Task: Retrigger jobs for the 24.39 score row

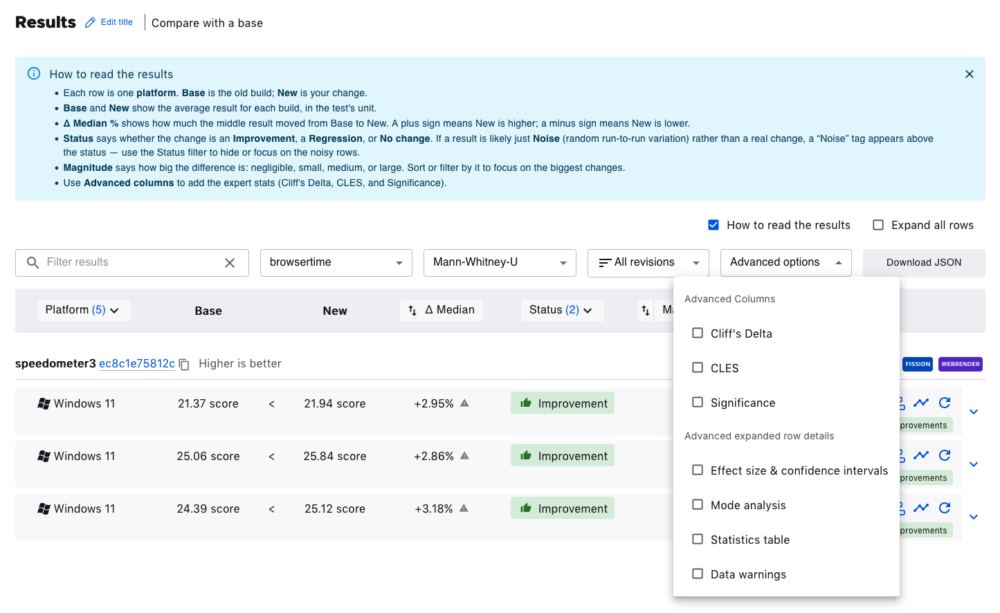Action: [945, 508]
